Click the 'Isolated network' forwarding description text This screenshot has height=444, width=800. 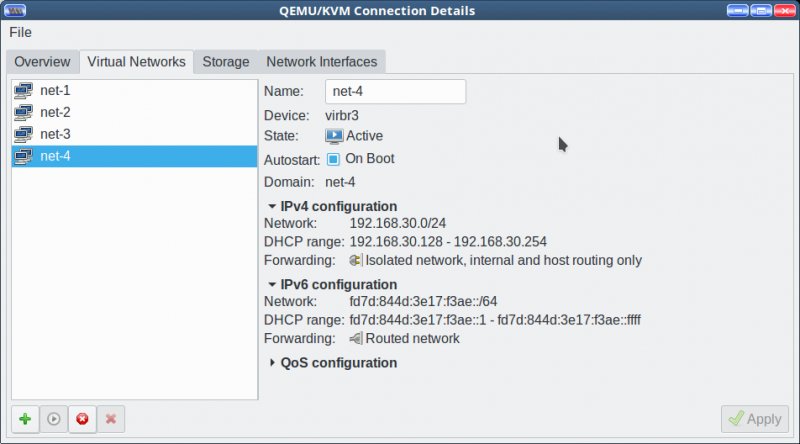pyautogui.click(x=504, y=260)
